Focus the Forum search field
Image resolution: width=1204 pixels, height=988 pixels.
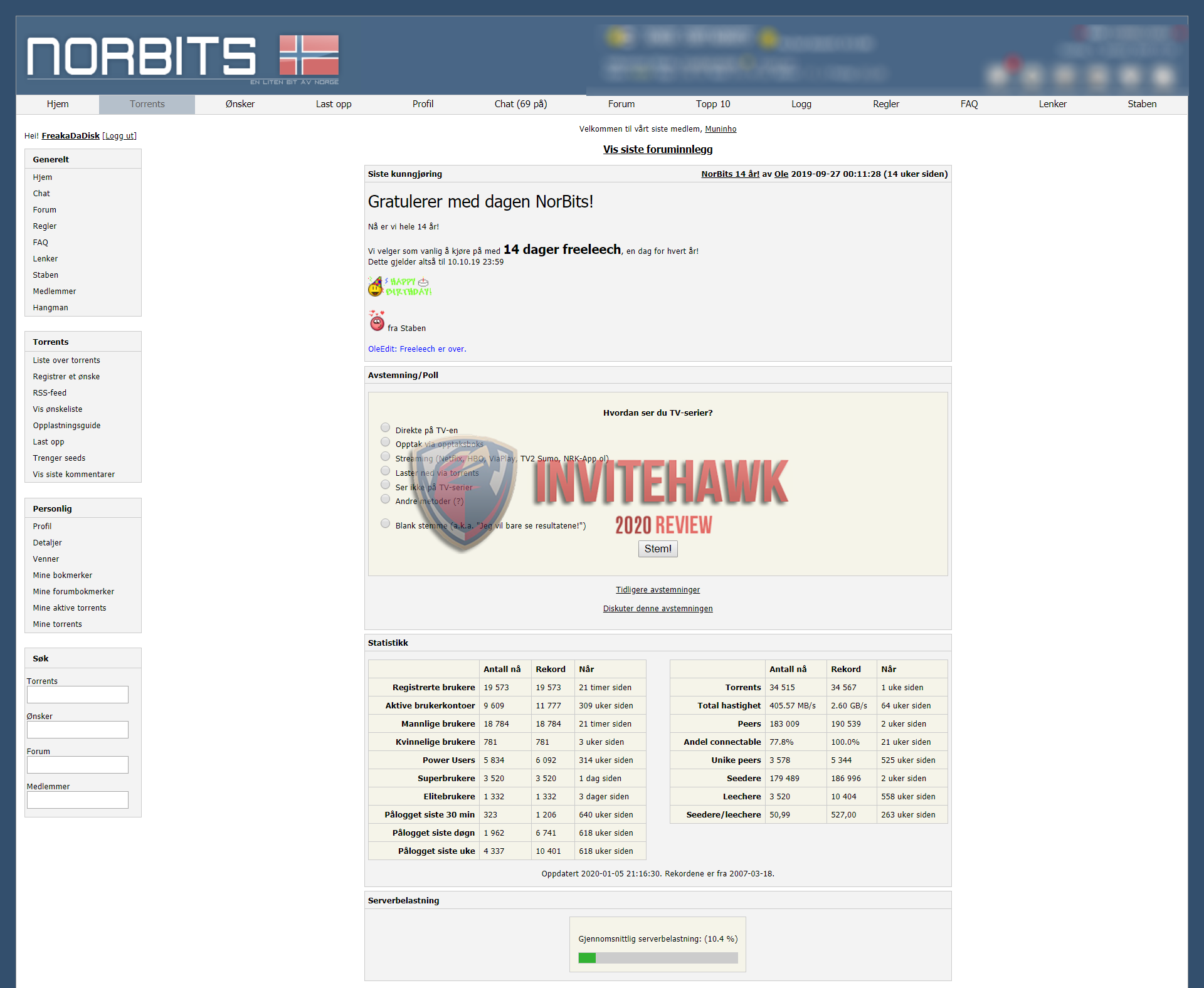[78, 765]
